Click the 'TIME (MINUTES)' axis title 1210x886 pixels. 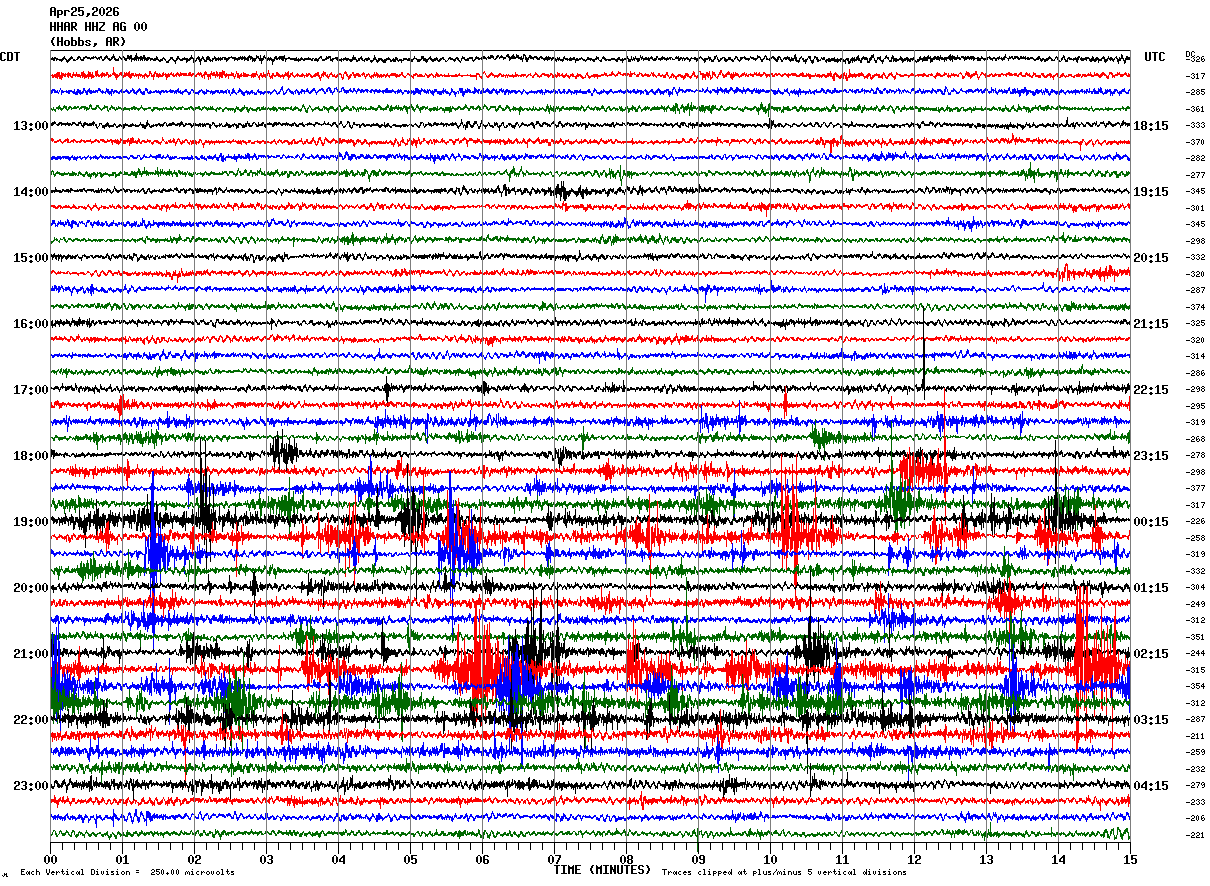(602, 870)
